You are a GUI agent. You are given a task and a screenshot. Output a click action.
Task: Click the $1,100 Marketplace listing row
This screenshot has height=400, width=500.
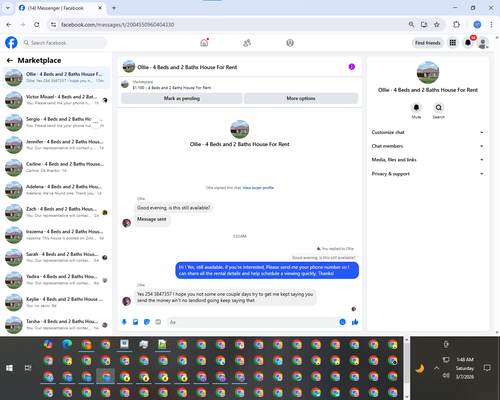(x=239, y=85)
